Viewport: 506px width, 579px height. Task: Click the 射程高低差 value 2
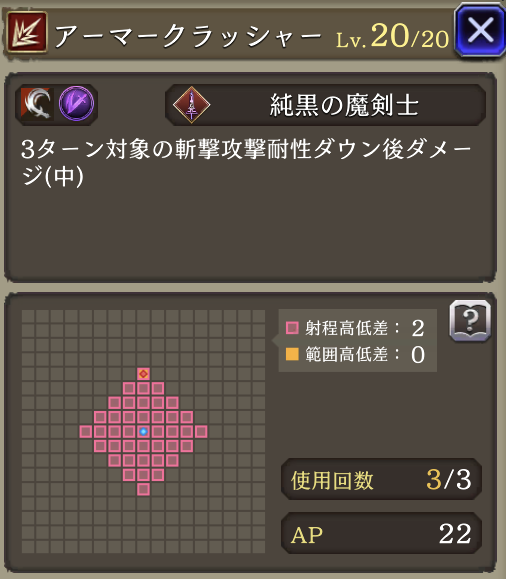coord(418,328)
